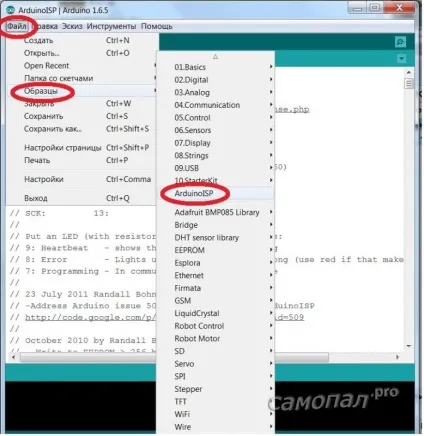Open the Инструменты menu
The image size is (424, 436).
[x=111, y=26]
